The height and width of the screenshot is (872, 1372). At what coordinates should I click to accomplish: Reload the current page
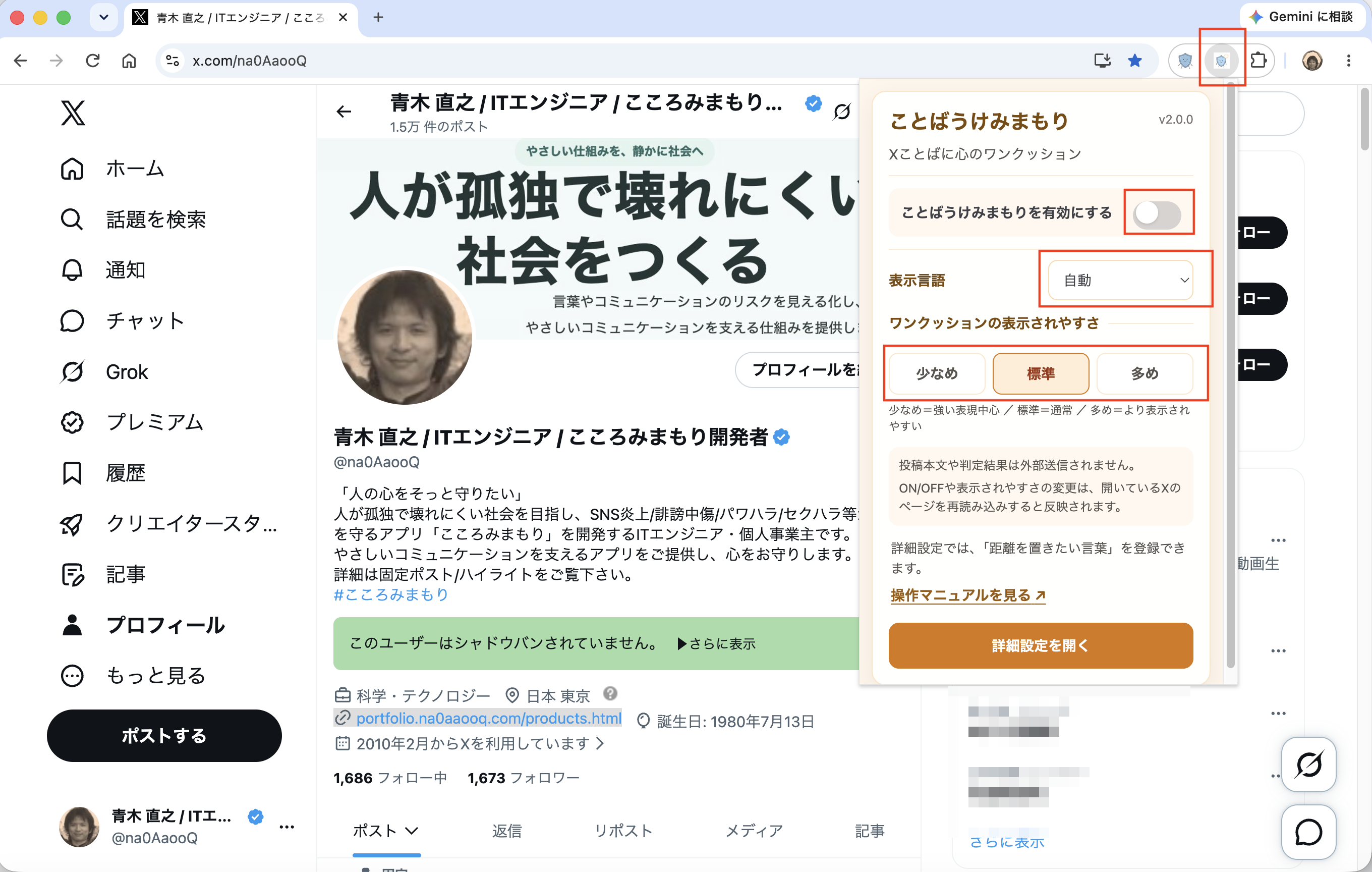tap(92, 61)
